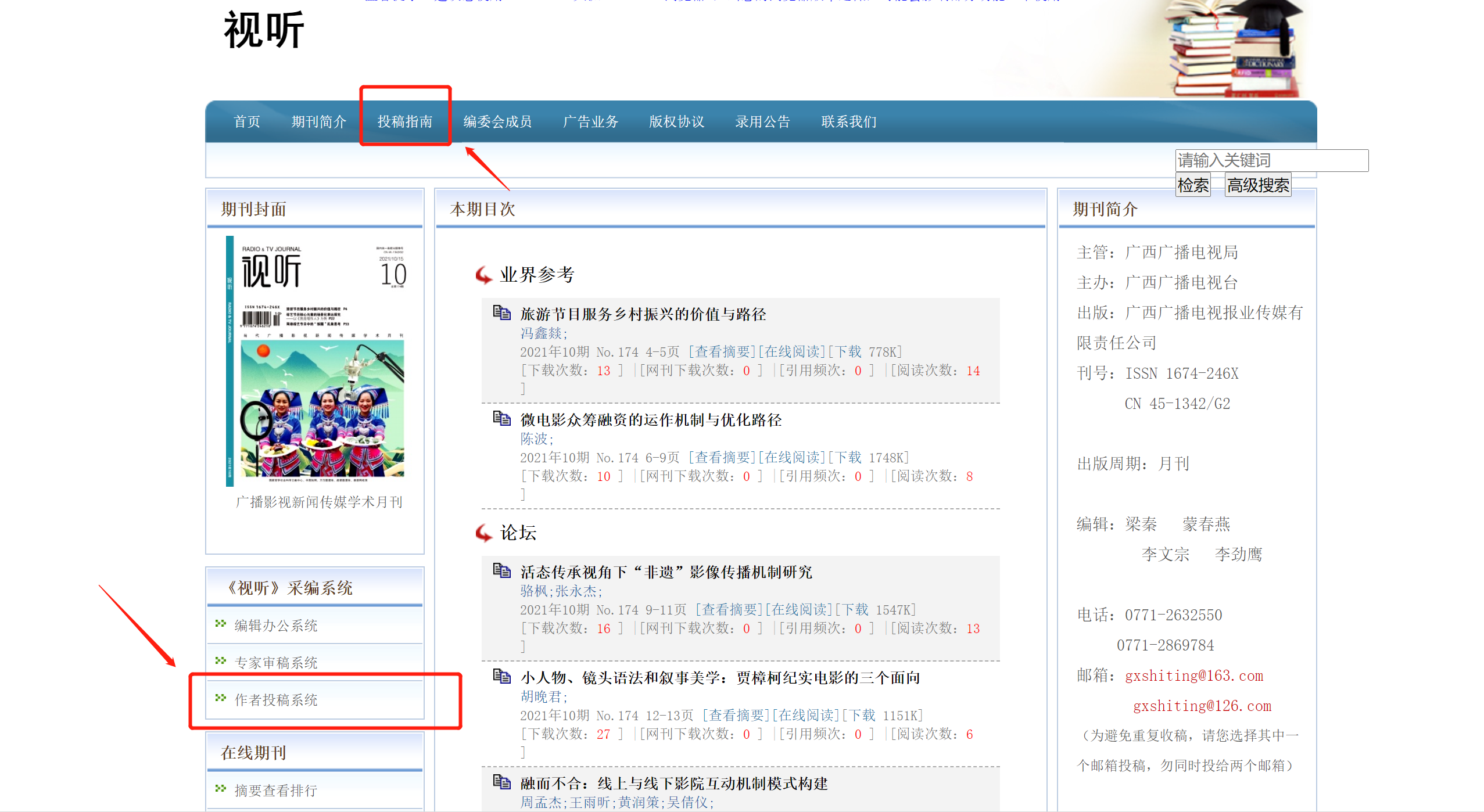Click the red arrow icon beside 业界参考

pyautogui.click(x=484, y=275)
